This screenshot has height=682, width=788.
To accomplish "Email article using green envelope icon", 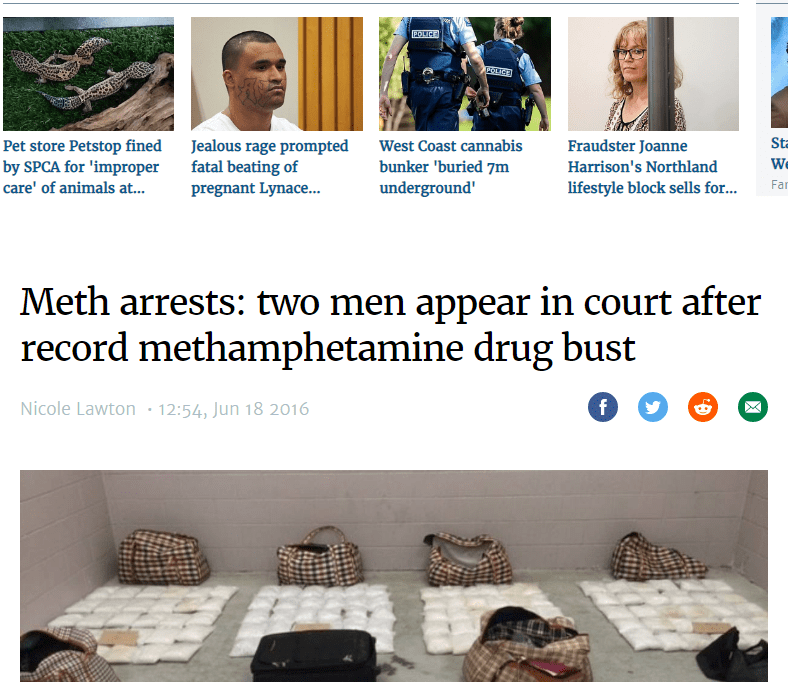I will (752, 407).
